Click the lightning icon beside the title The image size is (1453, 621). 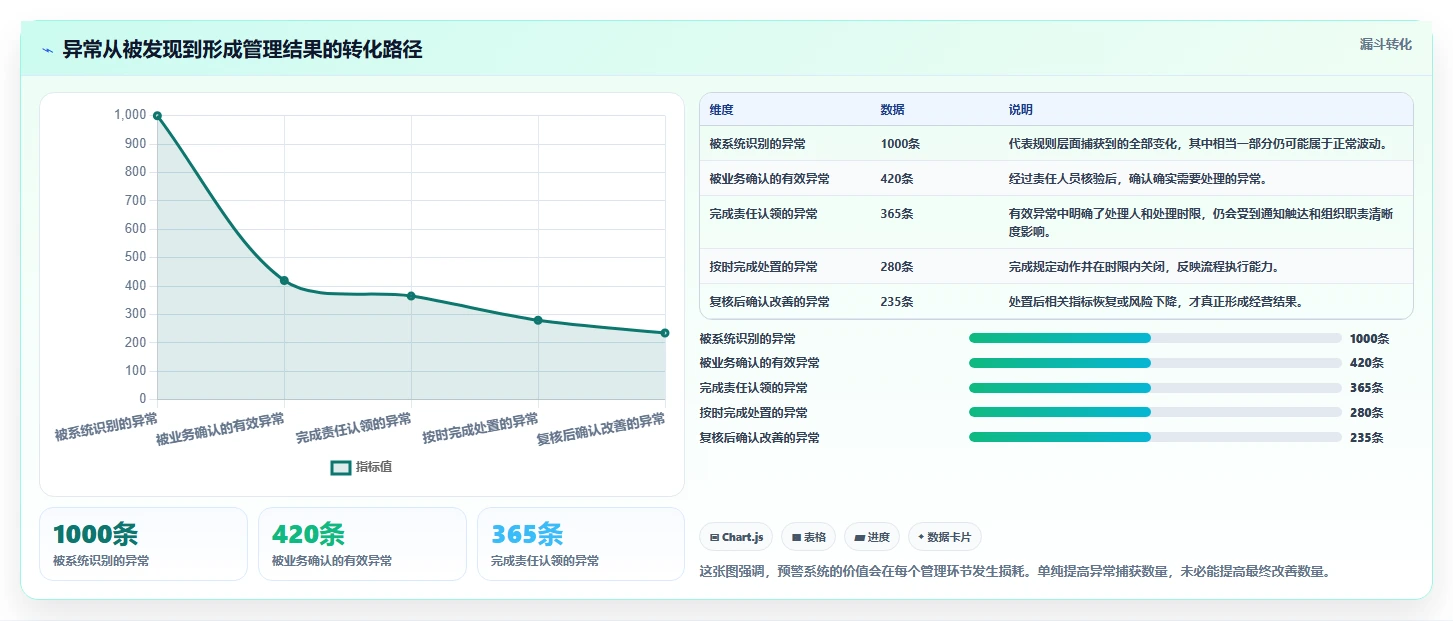coord(48,50)
